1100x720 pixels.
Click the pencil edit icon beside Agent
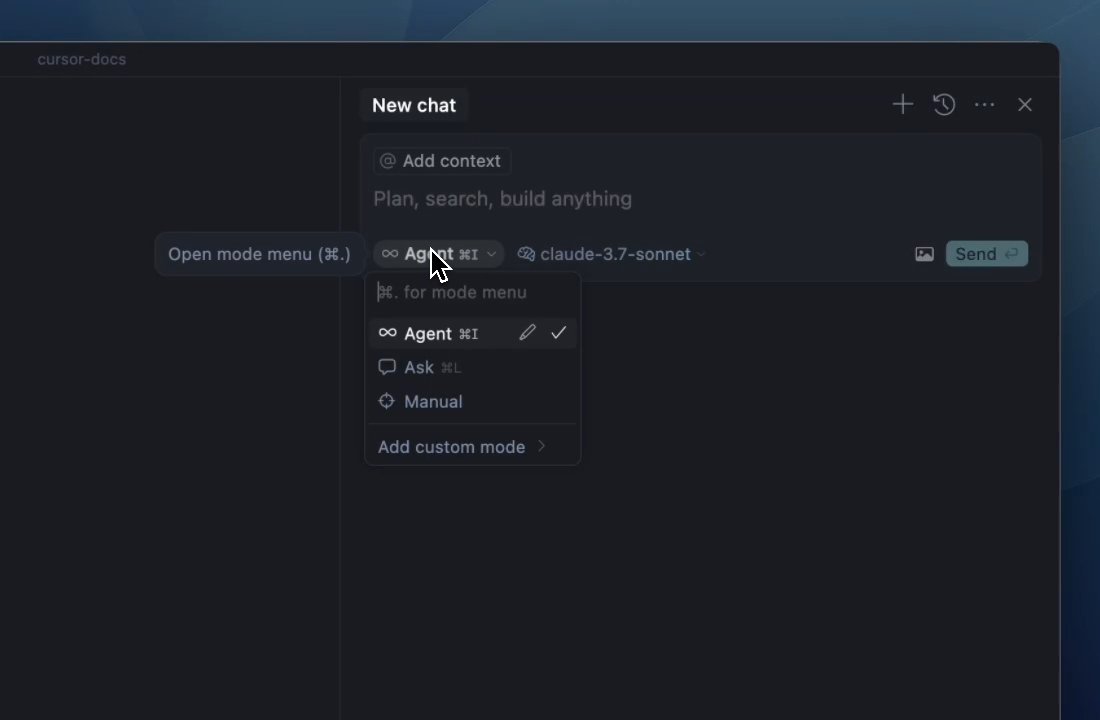(x=528, y=333)
